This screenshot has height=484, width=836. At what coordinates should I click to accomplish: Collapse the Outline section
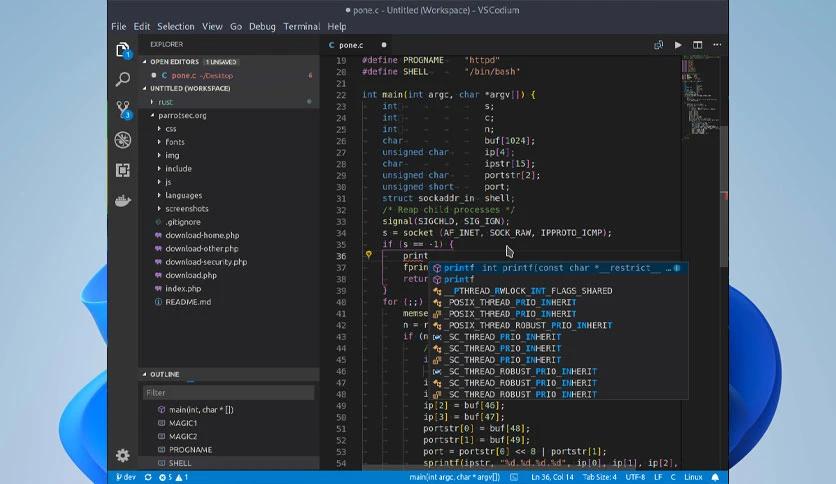tap(165, 374)
